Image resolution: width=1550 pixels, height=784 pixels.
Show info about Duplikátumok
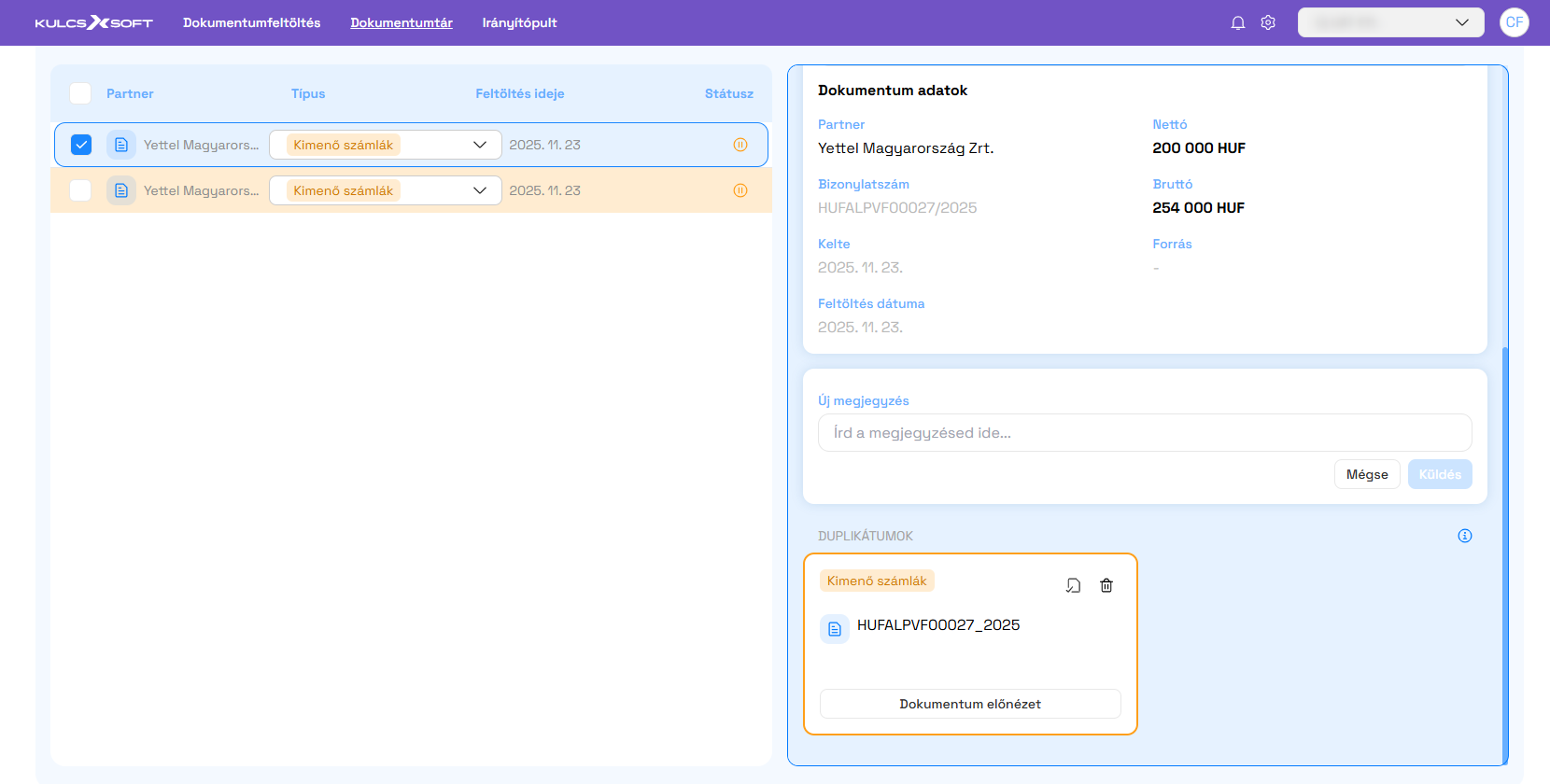1465,536
